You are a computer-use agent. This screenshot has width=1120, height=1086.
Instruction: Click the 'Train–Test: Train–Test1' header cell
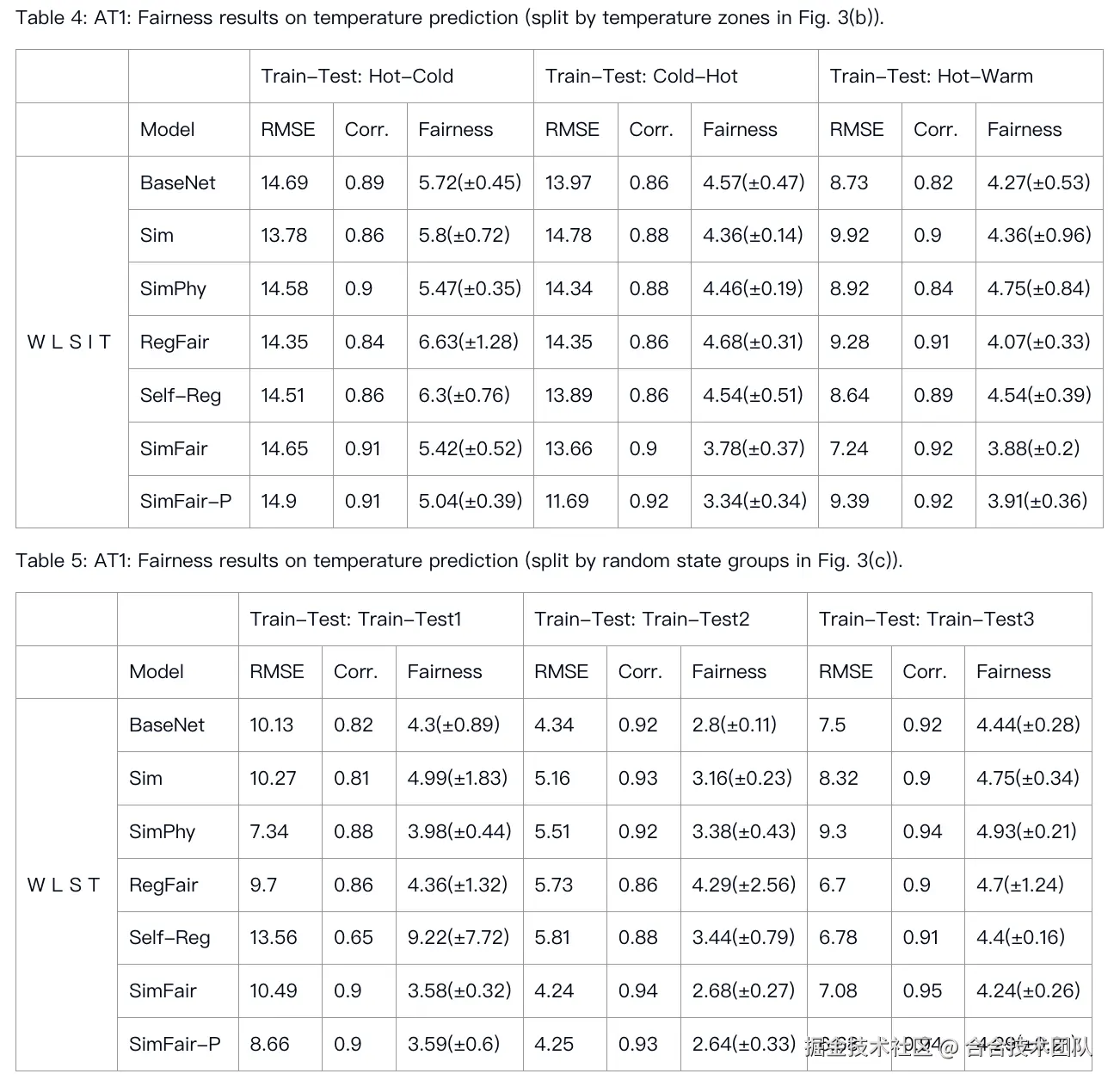tap(355, 620)
